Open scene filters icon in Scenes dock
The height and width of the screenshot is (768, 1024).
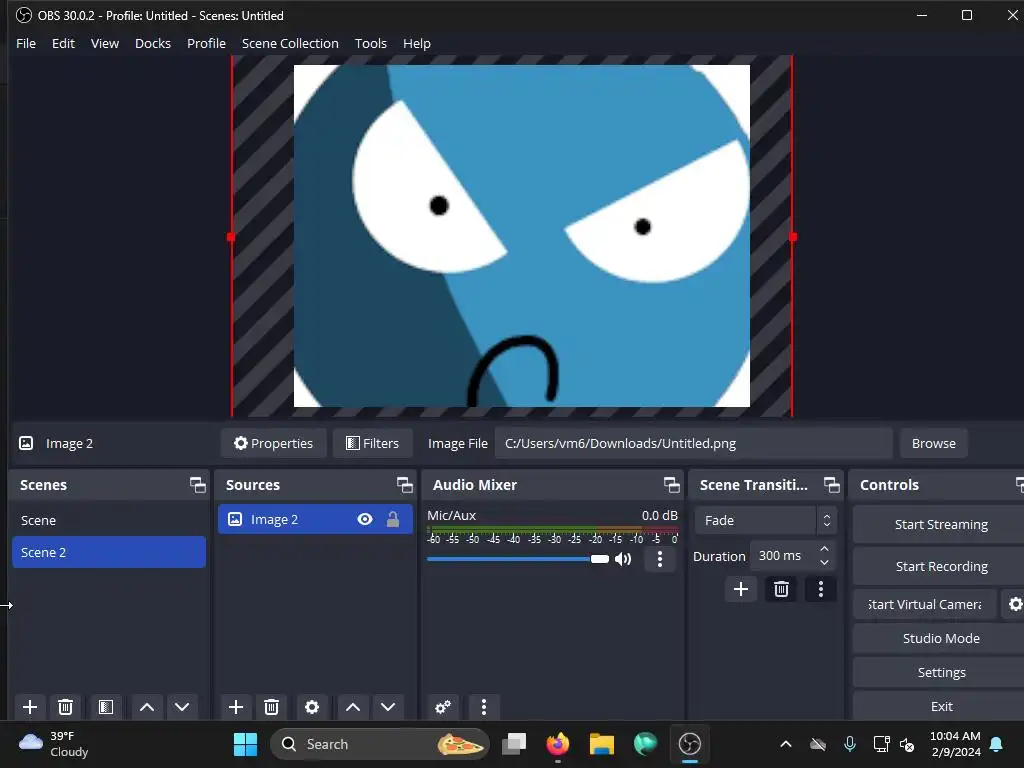[x=106, y=707]
